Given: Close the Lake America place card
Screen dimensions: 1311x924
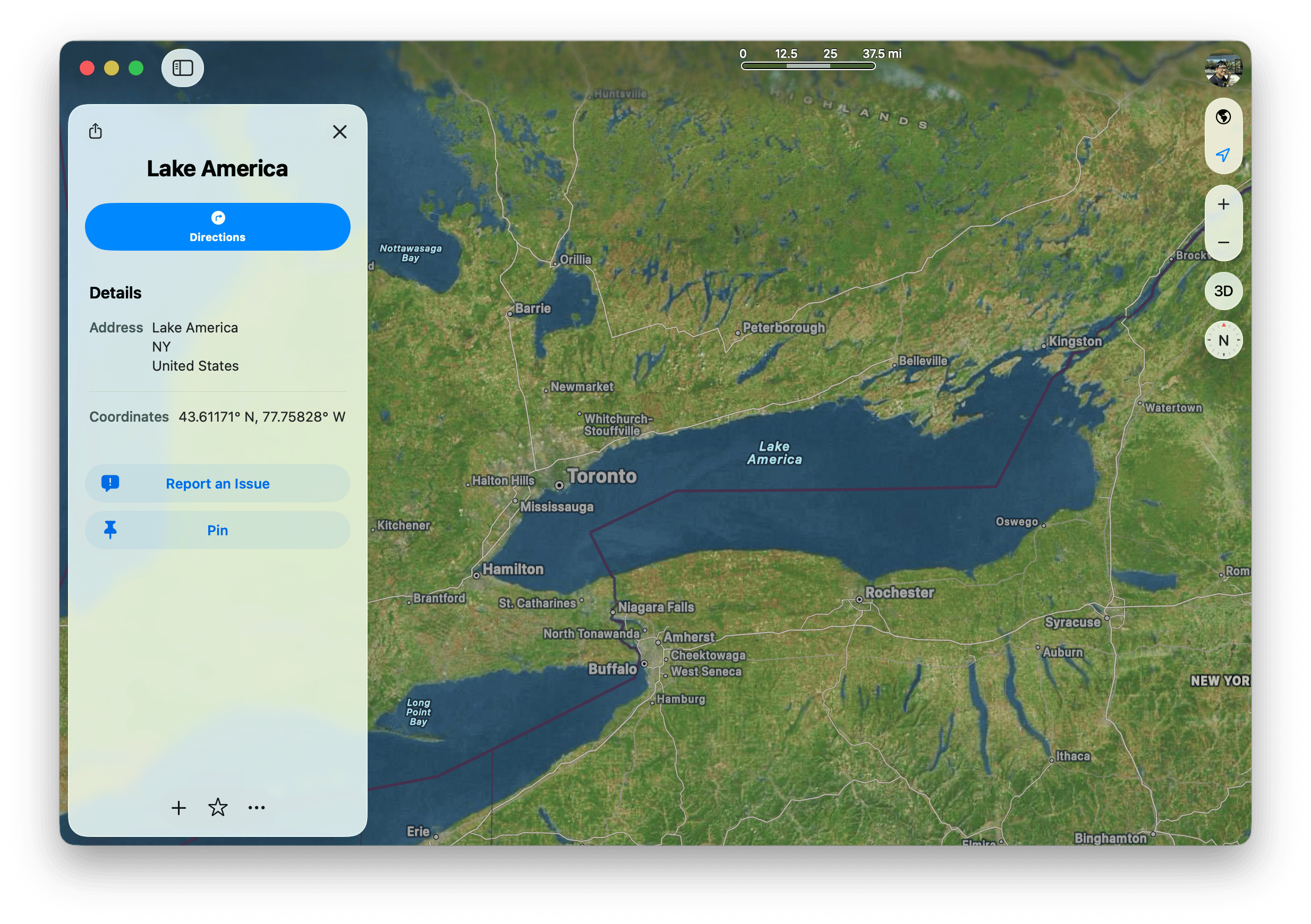Looking at the screenshot, I should tap(340, 132).
